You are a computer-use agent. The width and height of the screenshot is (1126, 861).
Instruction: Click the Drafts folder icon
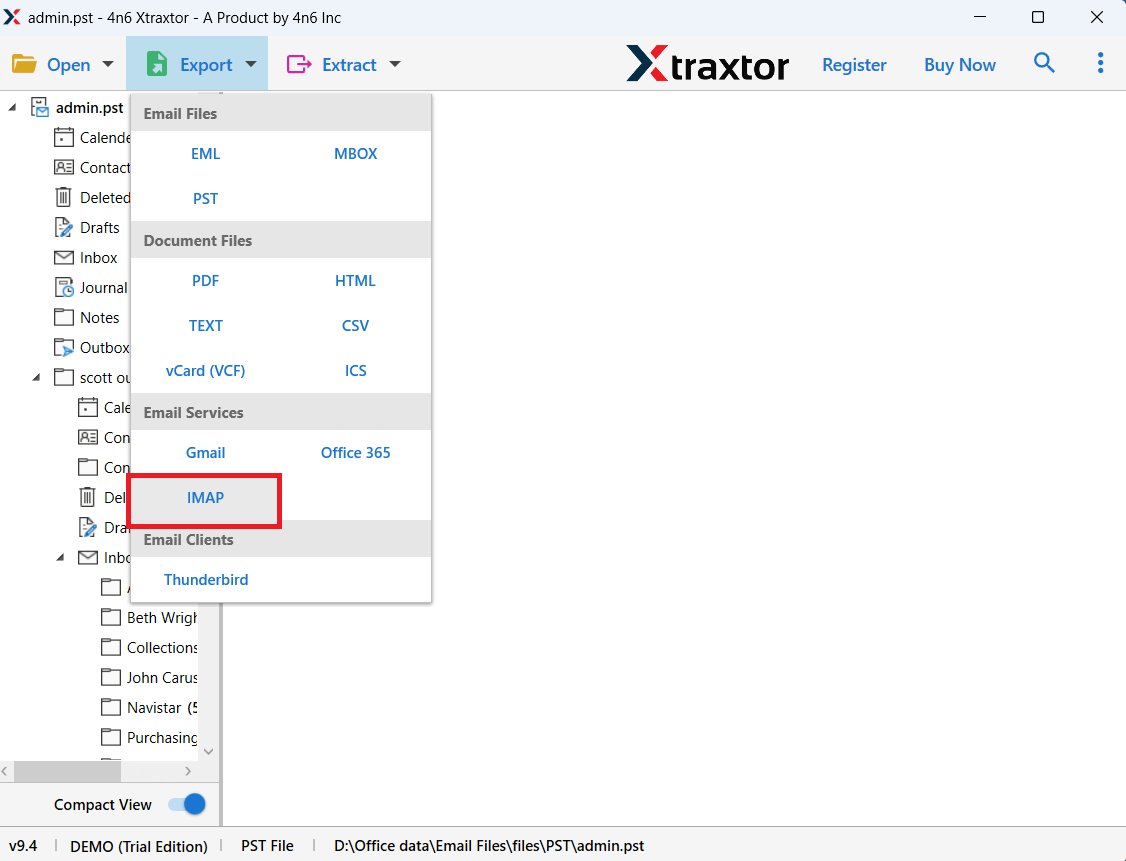click(x=62, y=227)
